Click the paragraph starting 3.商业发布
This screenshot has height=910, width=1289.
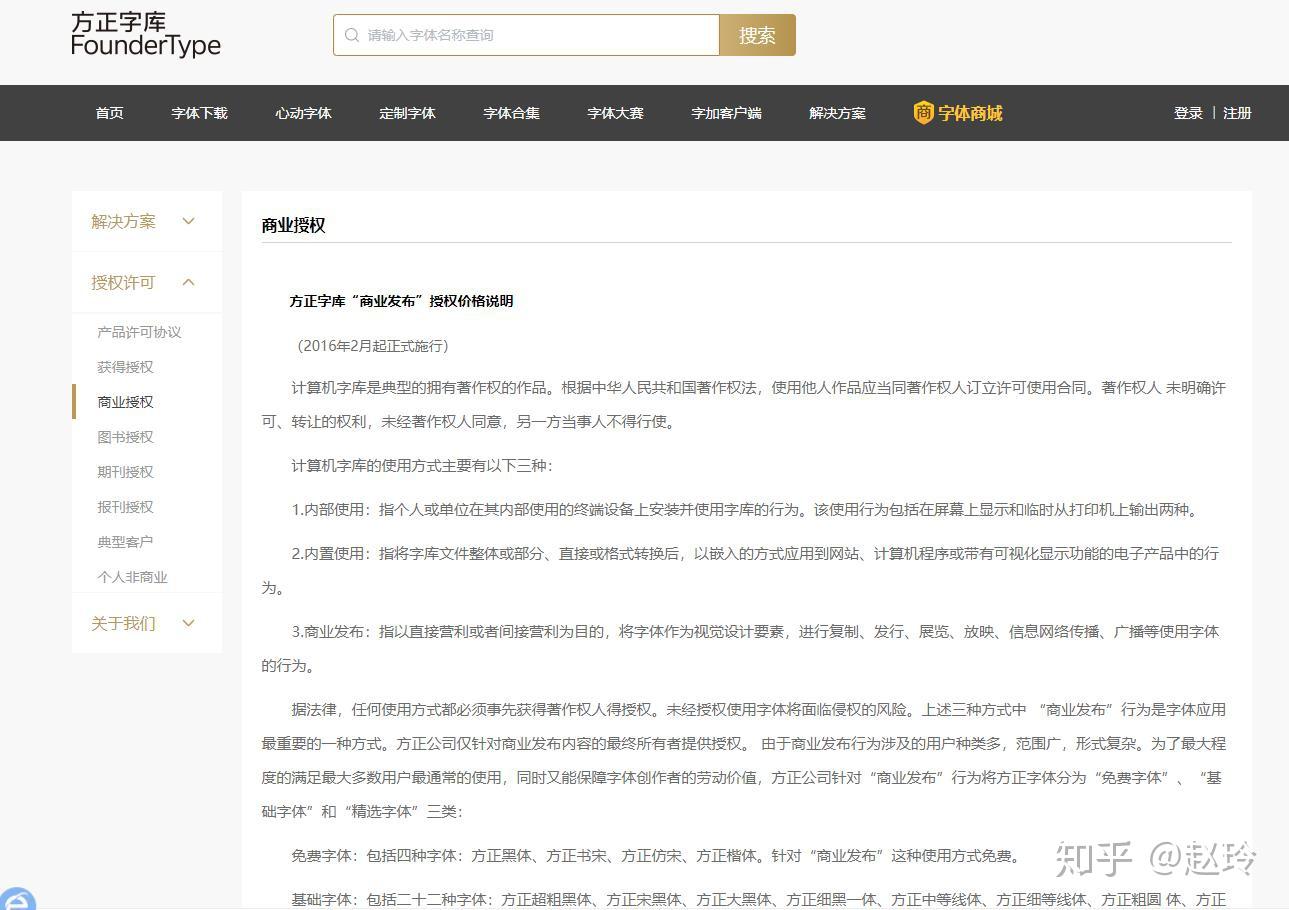coord(741,648)
